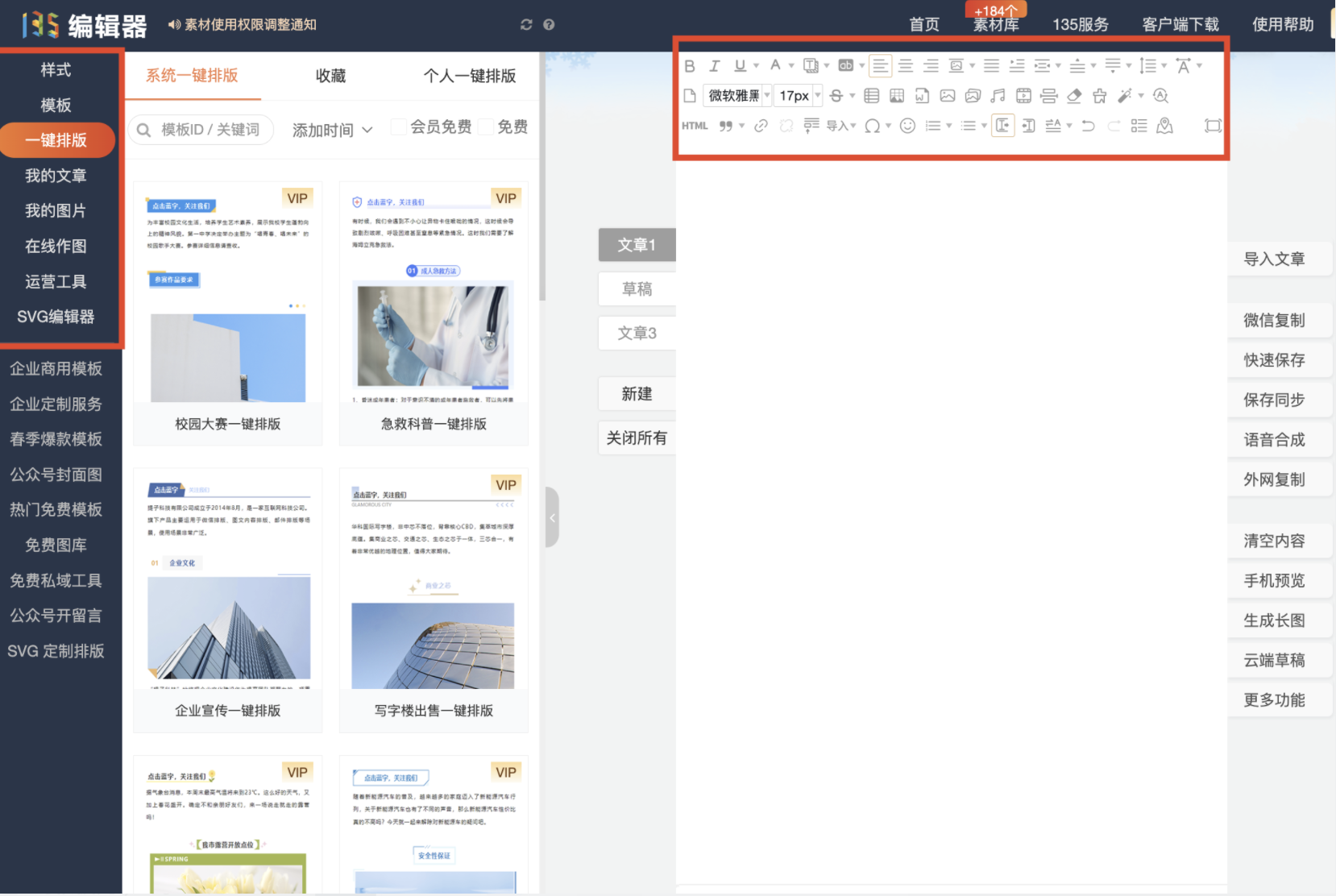Apply italic formatting
The image size is (1336, 896).
715,67
